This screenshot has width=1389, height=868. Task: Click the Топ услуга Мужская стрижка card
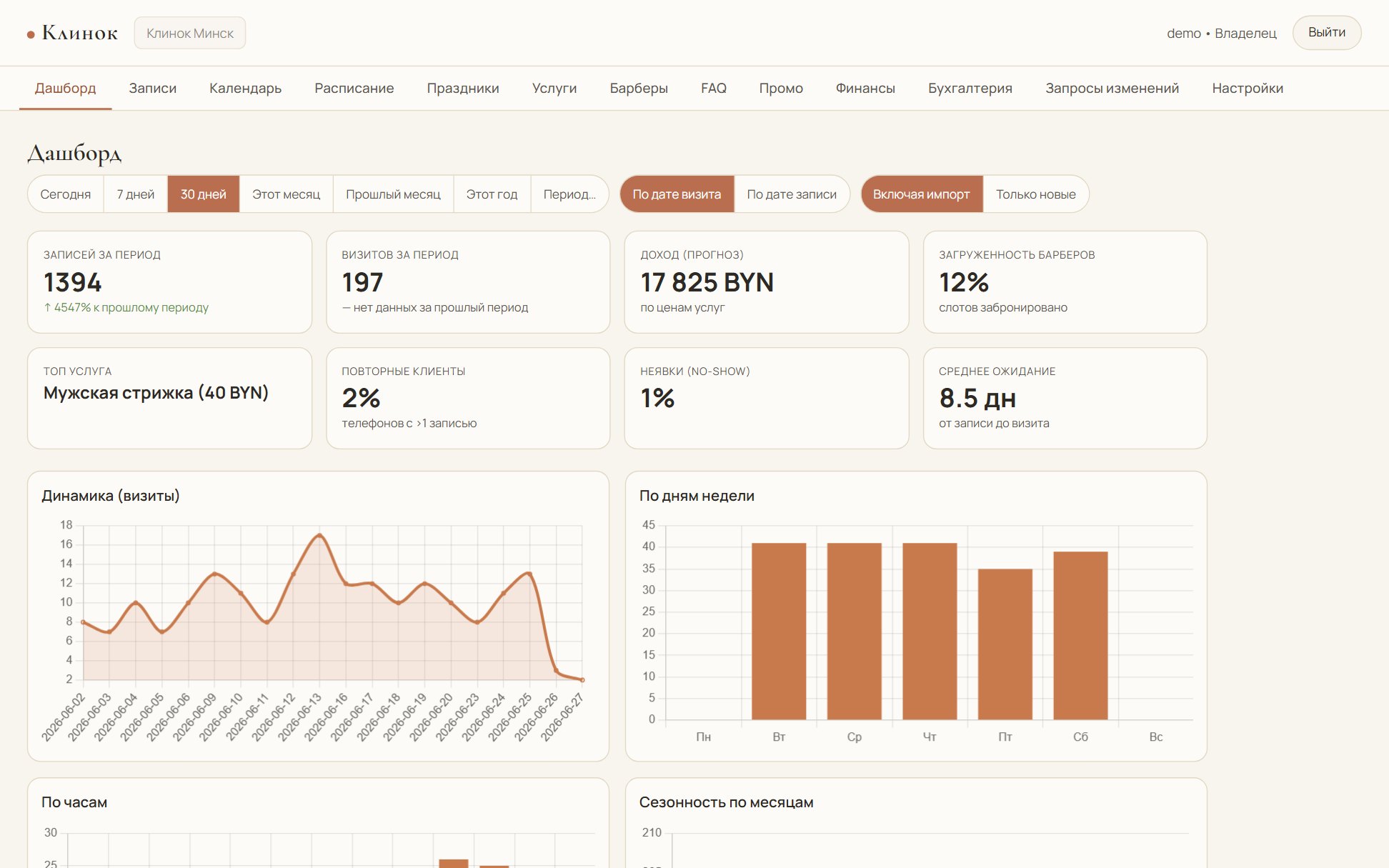(x=170, y=398)
